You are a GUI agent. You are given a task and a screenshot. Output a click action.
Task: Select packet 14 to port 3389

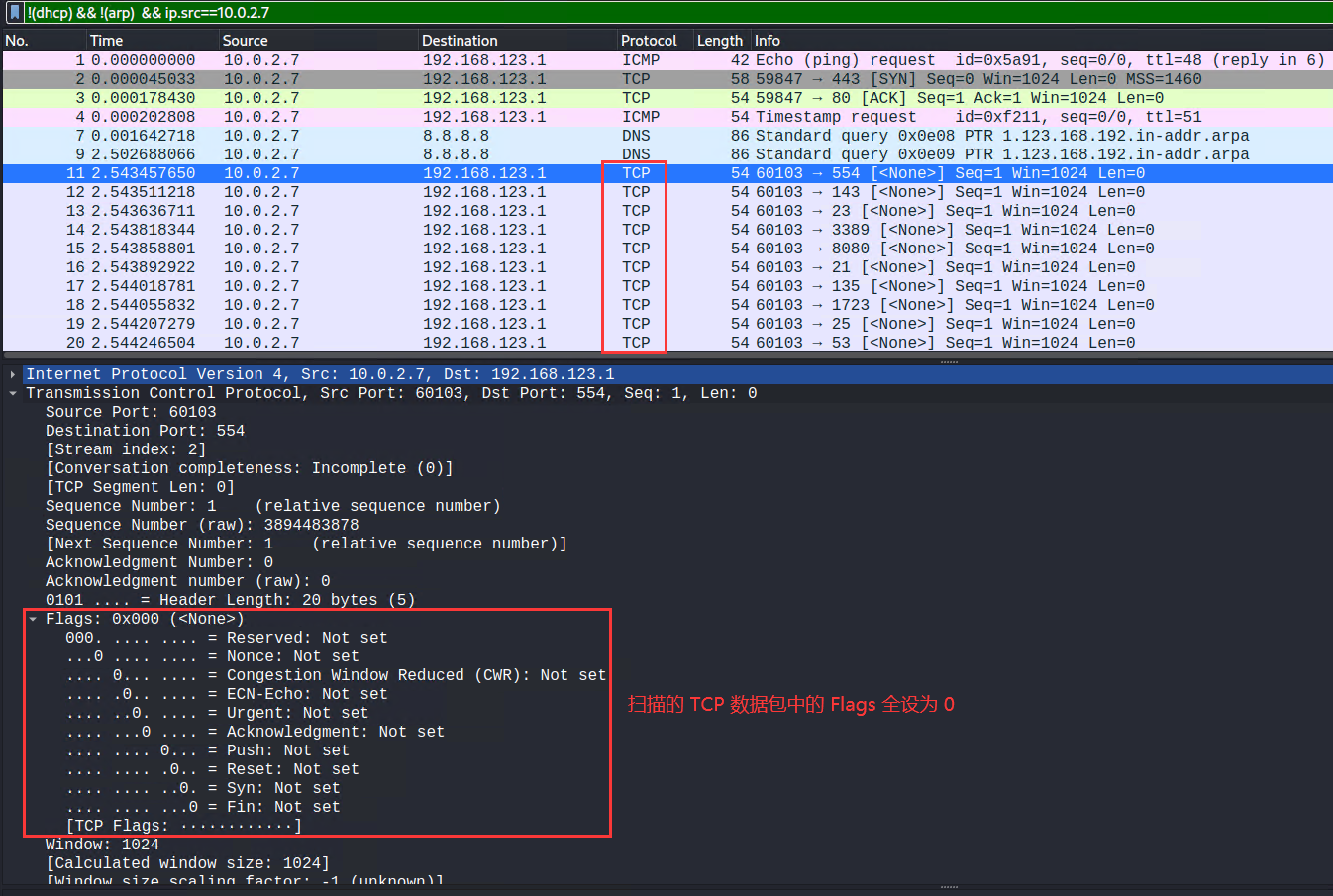click(x=666, y=230)
